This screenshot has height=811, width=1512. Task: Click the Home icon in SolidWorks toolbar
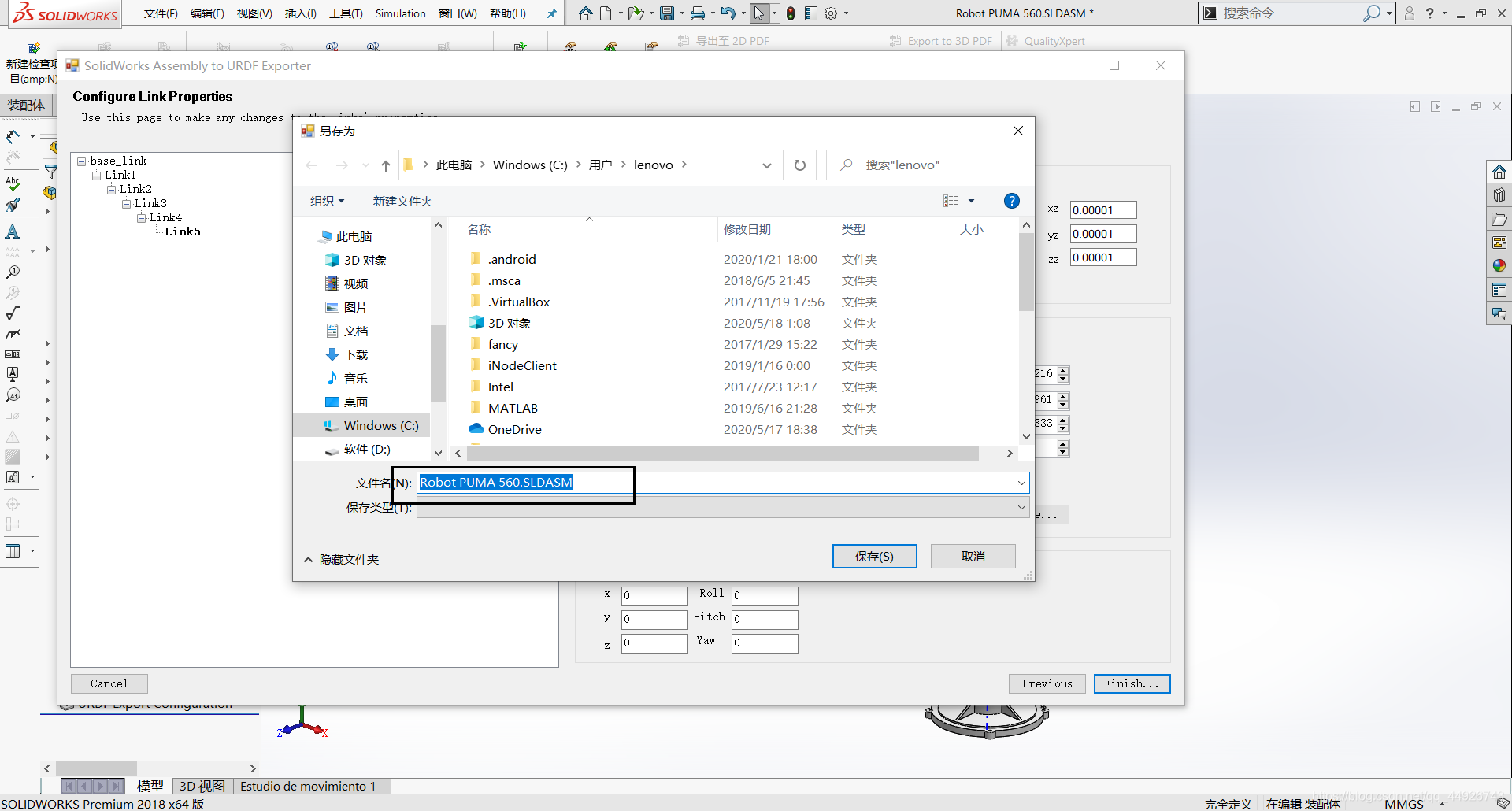(x=585, y=13)
